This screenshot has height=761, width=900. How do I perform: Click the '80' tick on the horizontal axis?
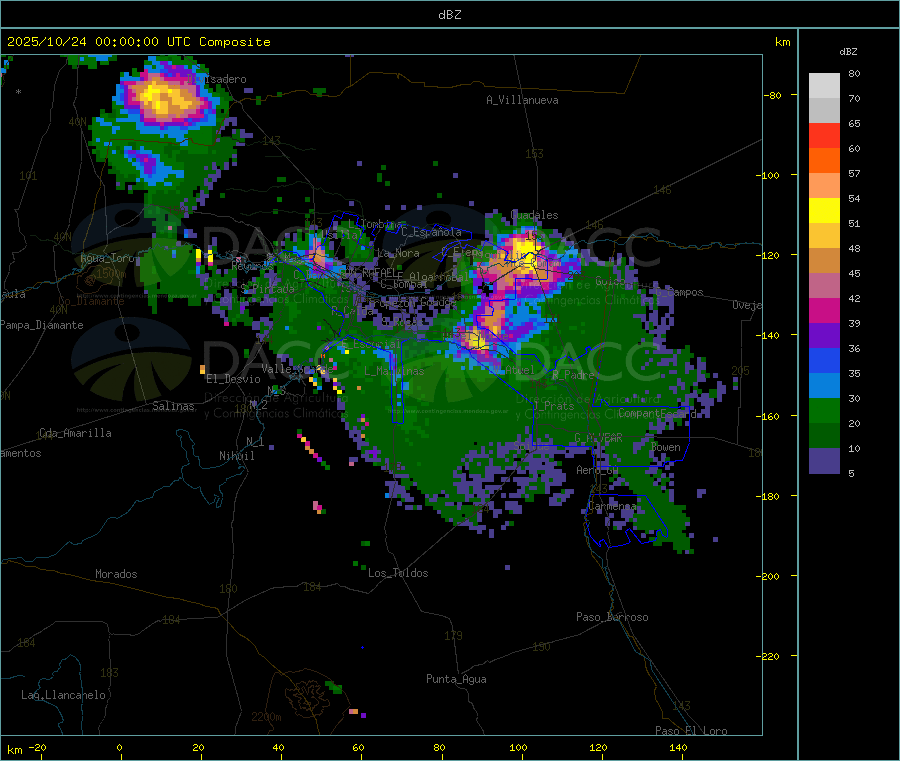[x=439, y=747]
